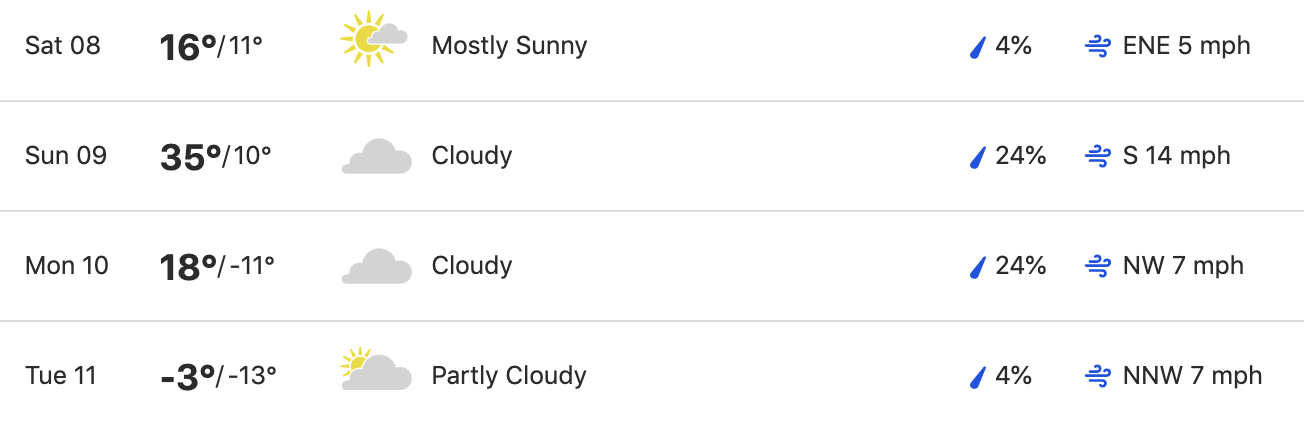This screenshot has height=428, width=1304.
Task: Click the Mostly Sunny weather icon for Saturday
Action: (375, 40)
